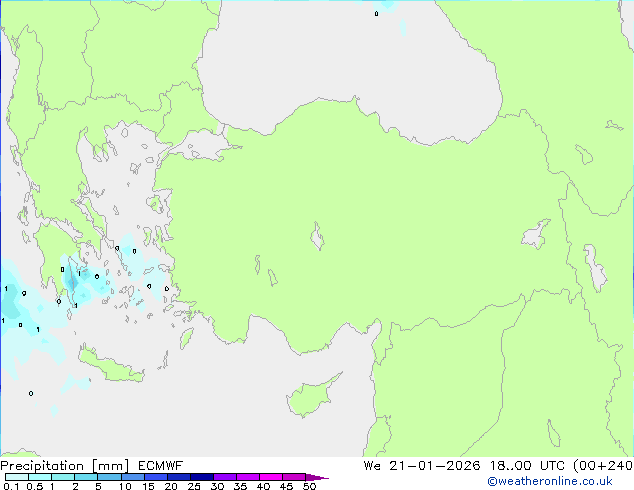
Task: Click the 40 to 45 mm magenta swatch
Action: point(271,477)
